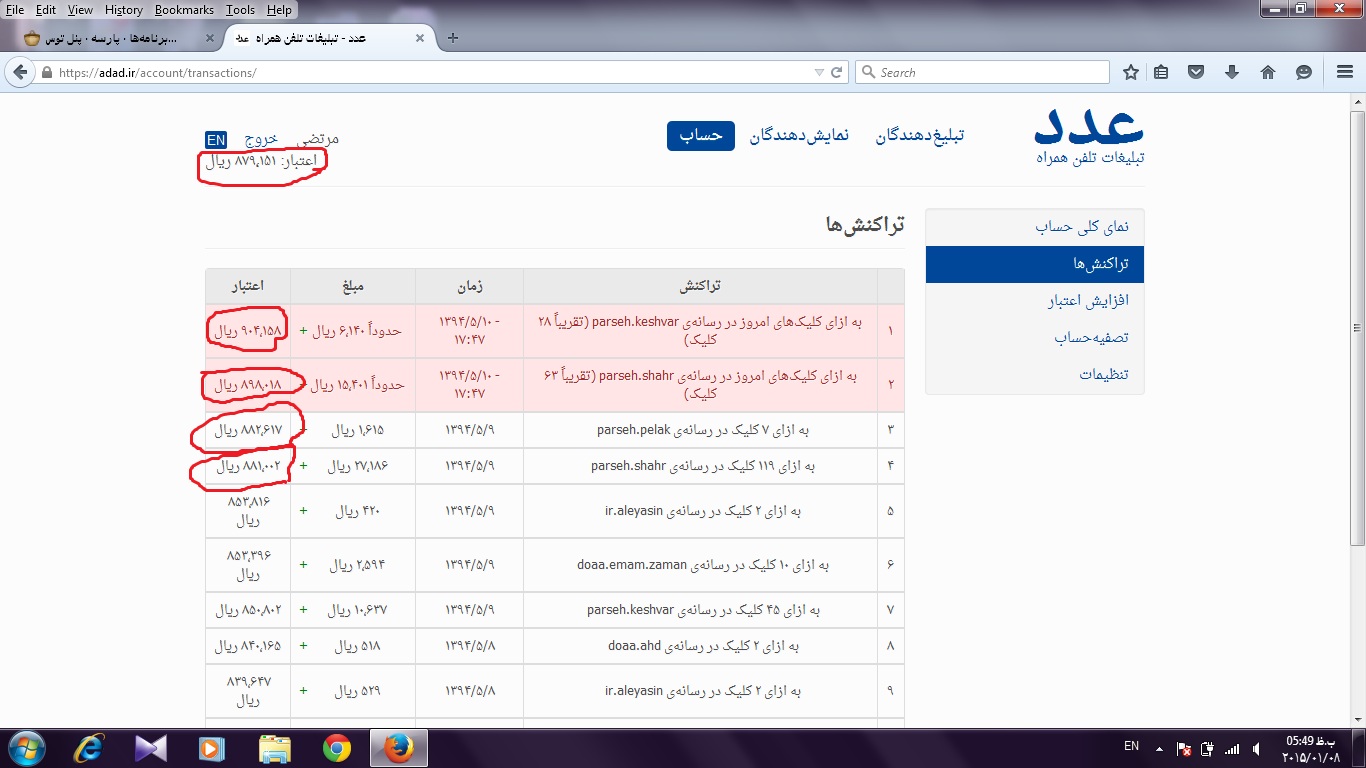
Task: Open the Downloads arrow icon
Action: 1232,72
